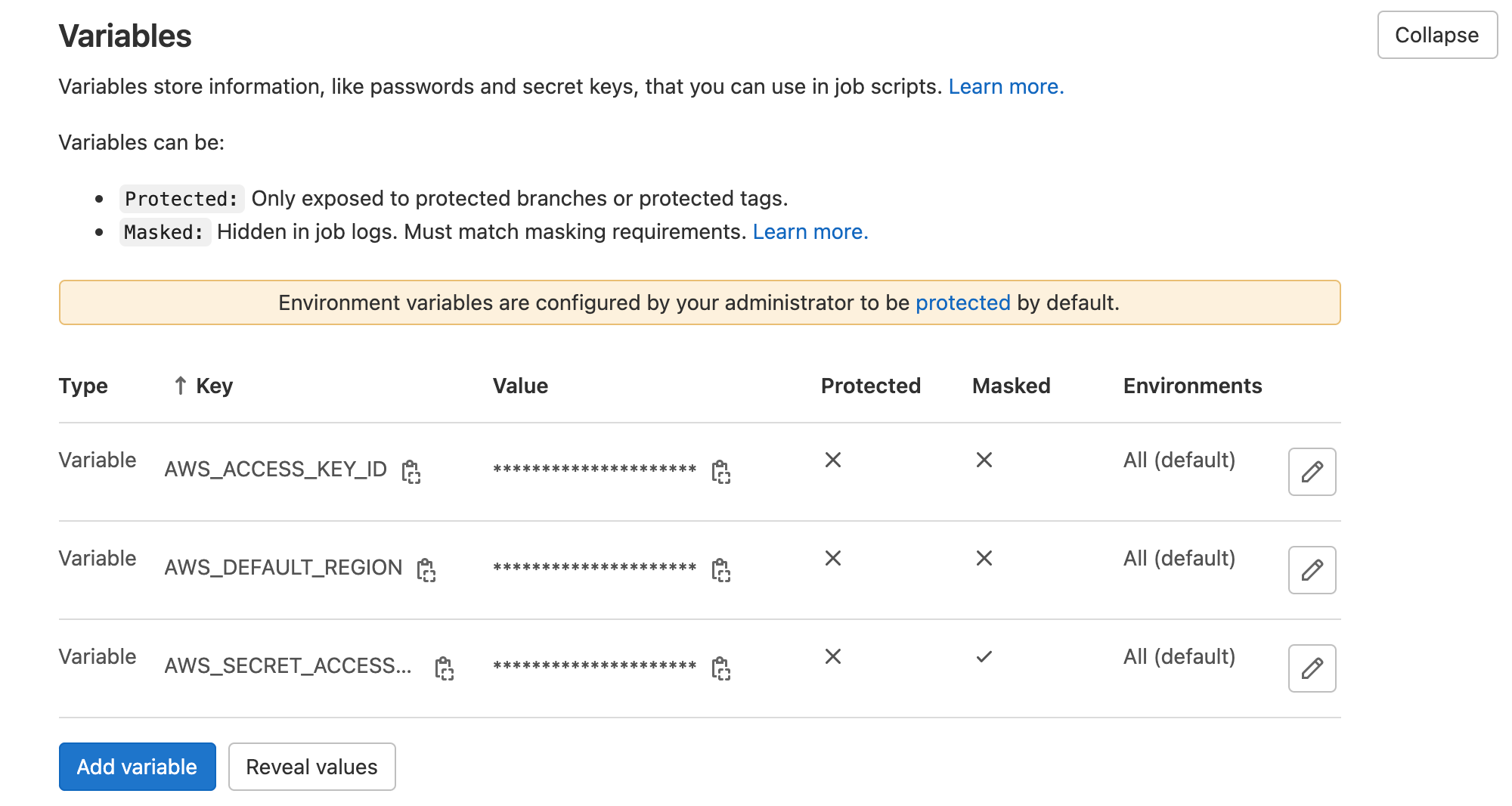Copy the AWS_ACCESS_KEY_ID key name
This screenshot has height=806, width=1512.
(411, 472)
